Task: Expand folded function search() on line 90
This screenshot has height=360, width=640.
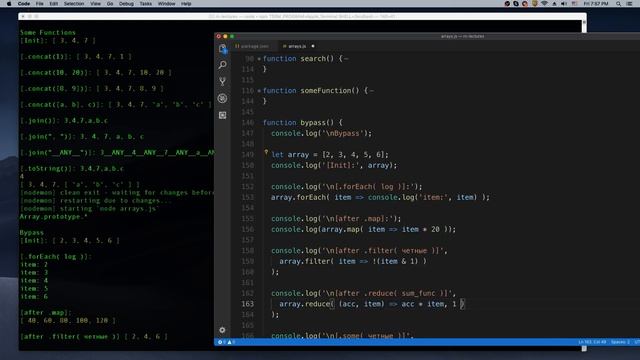Action: [259, 59]
